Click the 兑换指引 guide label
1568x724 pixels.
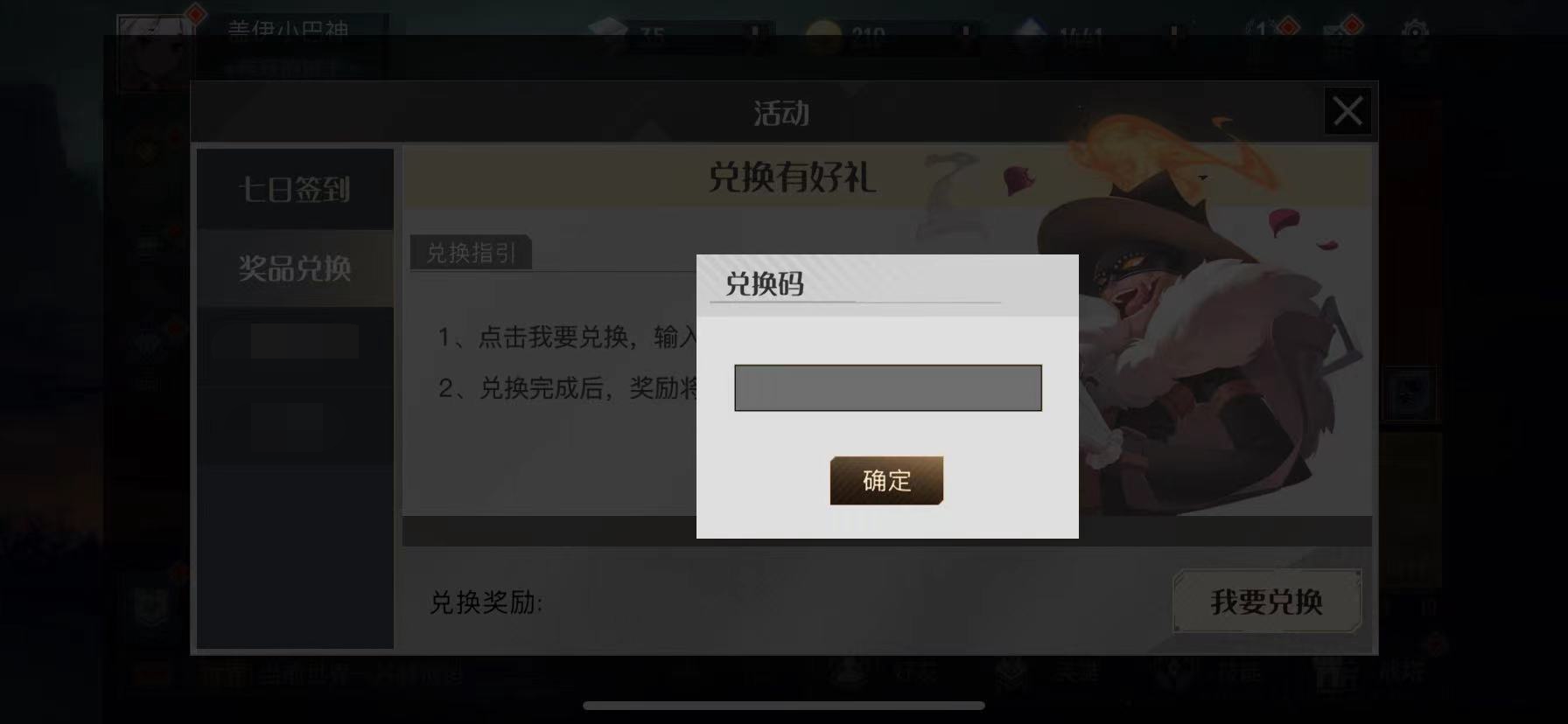(471, 253)
